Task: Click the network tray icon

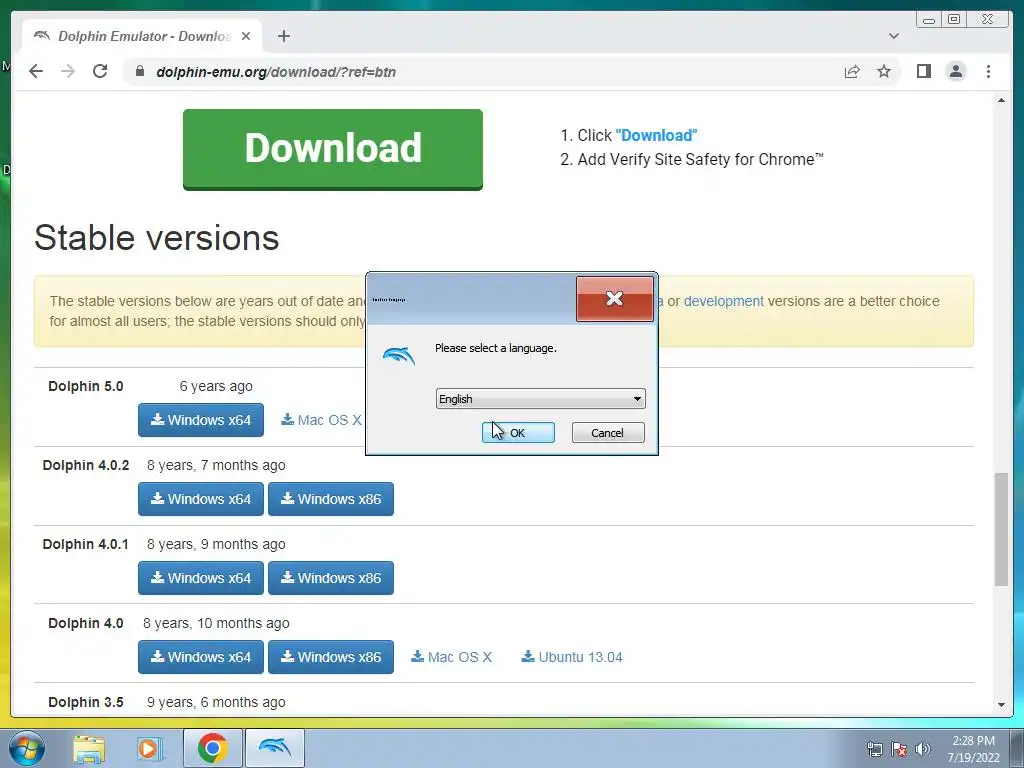Action: click(x=874, y=748)
